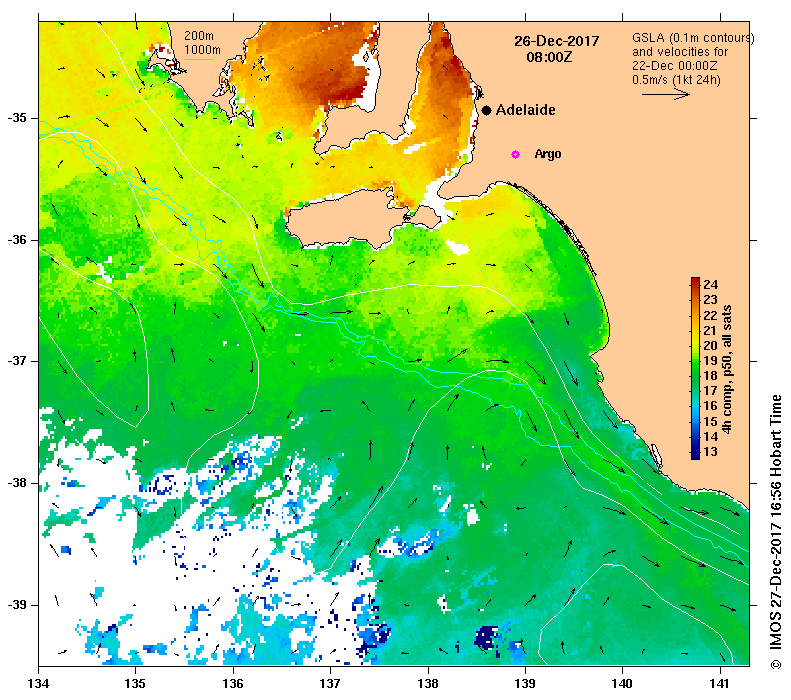Click the warm red Spencer Gulf water

coord(323,66)
